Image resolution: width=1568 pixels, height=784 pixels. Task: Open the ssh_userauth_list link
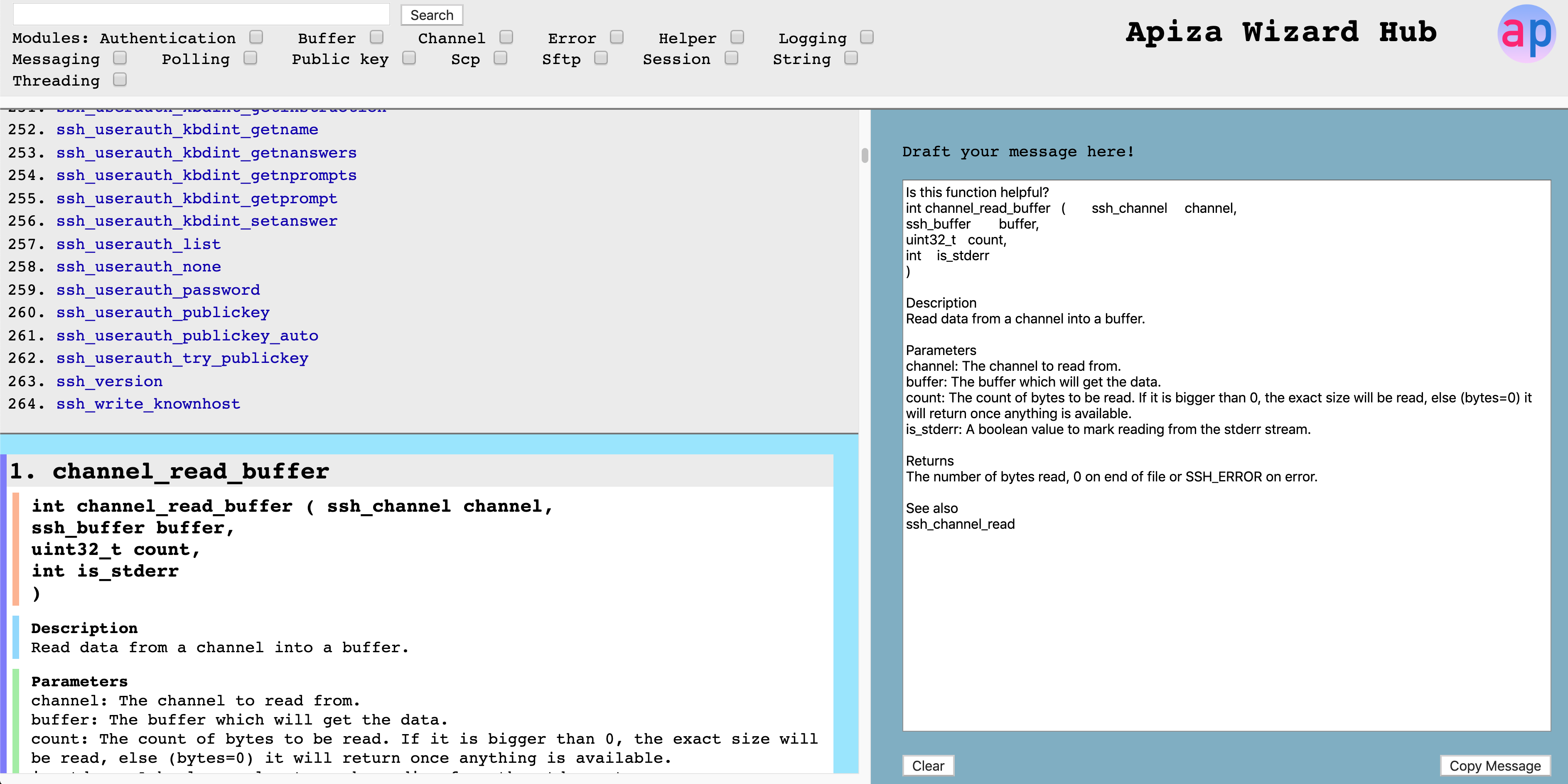click(138, 244)
